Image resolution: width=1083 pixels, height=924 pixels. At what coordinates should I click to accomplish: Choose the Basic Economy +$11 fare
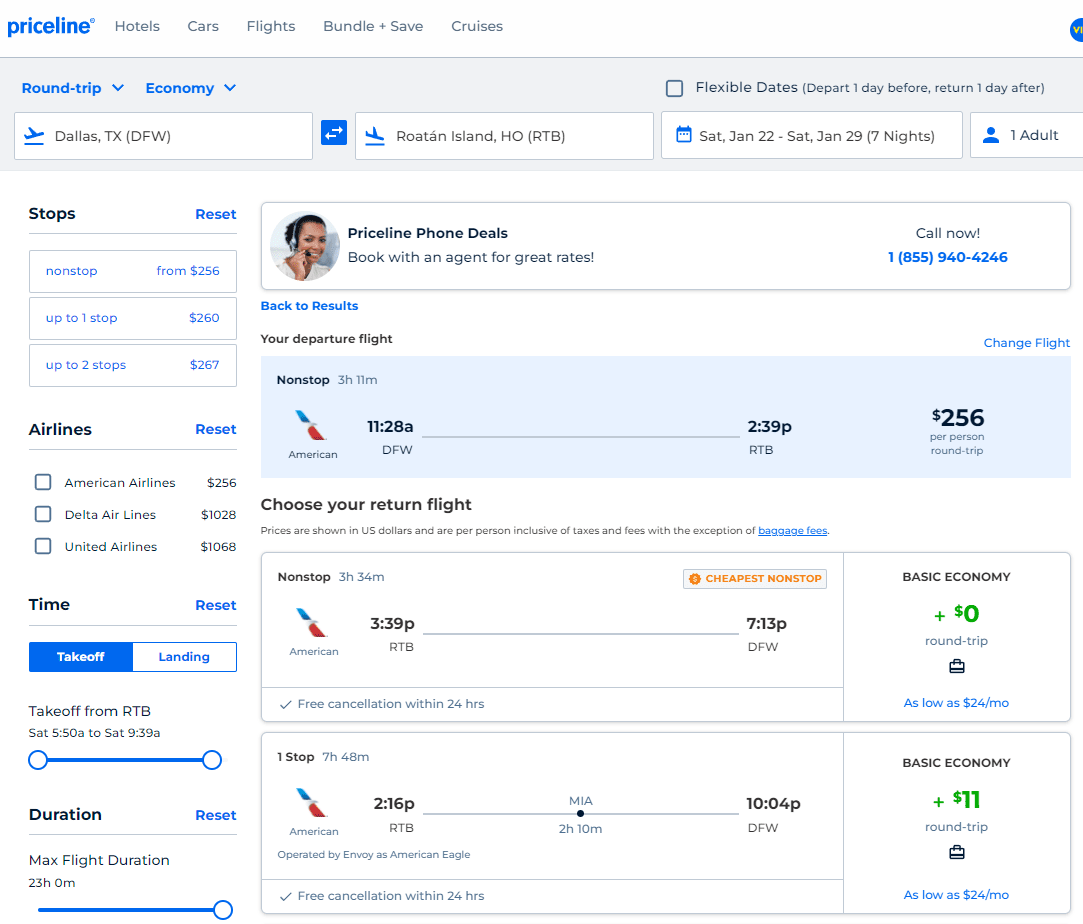(x=957, y=823)
